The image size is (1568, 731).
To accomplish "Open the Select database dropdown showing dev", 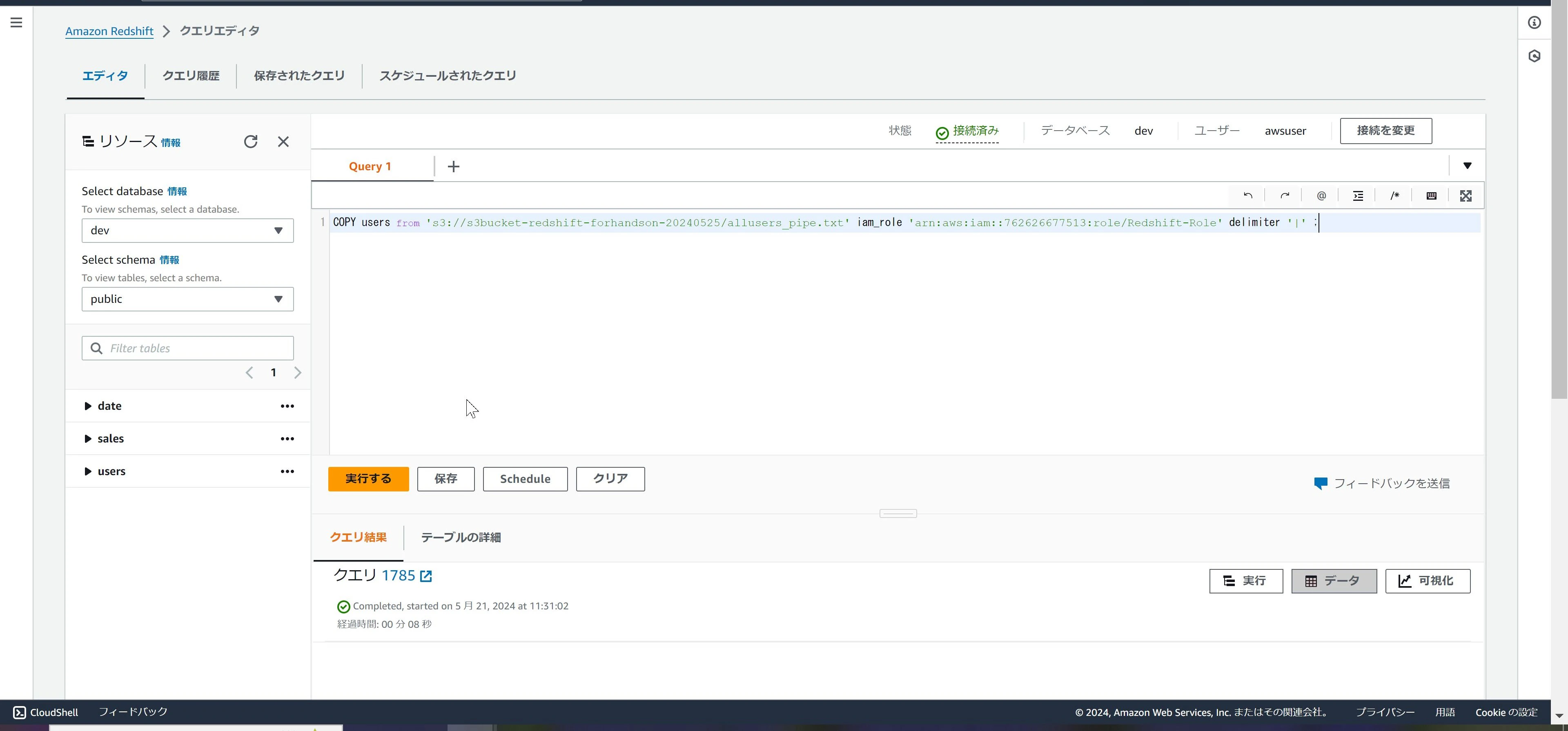I will [187, 231].
